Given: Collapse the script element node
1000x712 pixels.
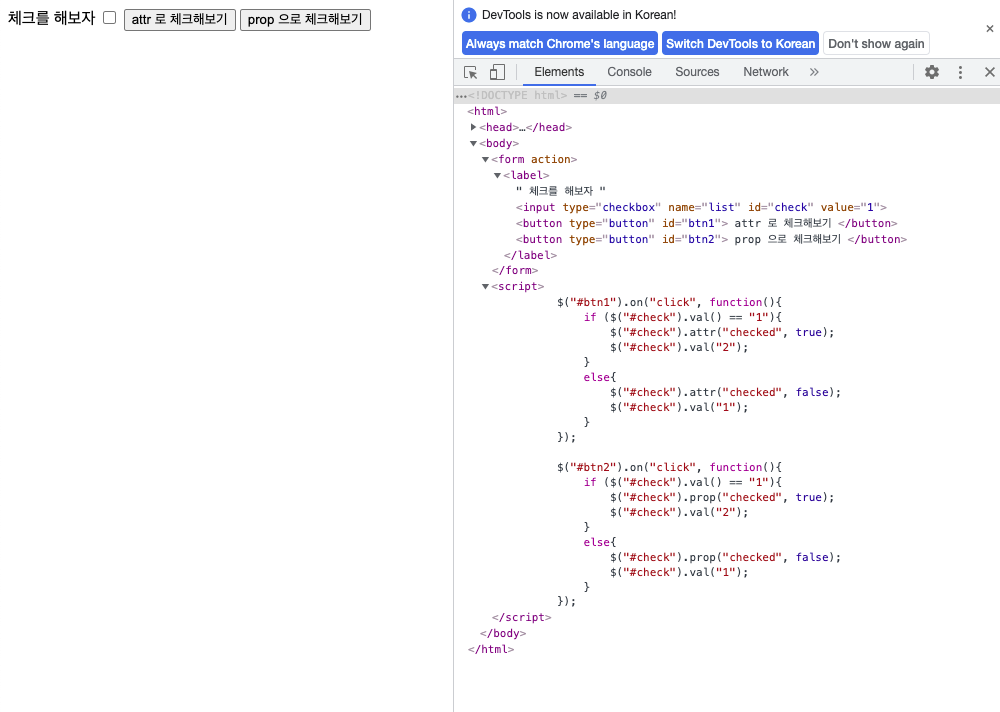Looking at the screenshot, I should tap(485, 286).
